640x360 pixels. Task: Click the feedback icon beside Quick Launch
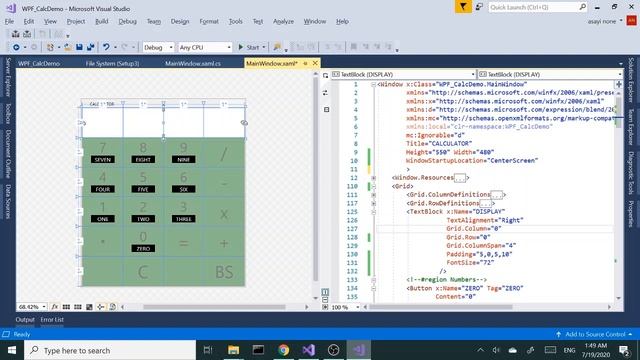479,7
